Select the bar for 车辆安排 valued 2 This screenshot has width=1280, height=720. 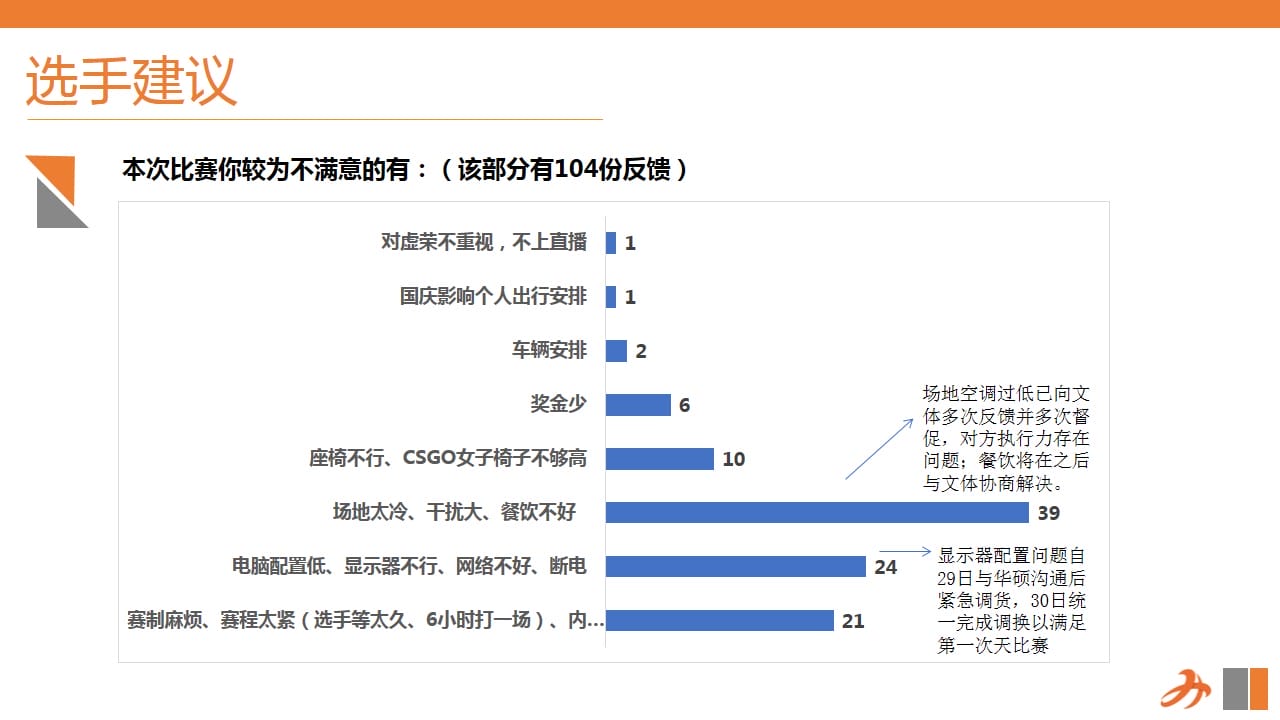pos(616,350)
